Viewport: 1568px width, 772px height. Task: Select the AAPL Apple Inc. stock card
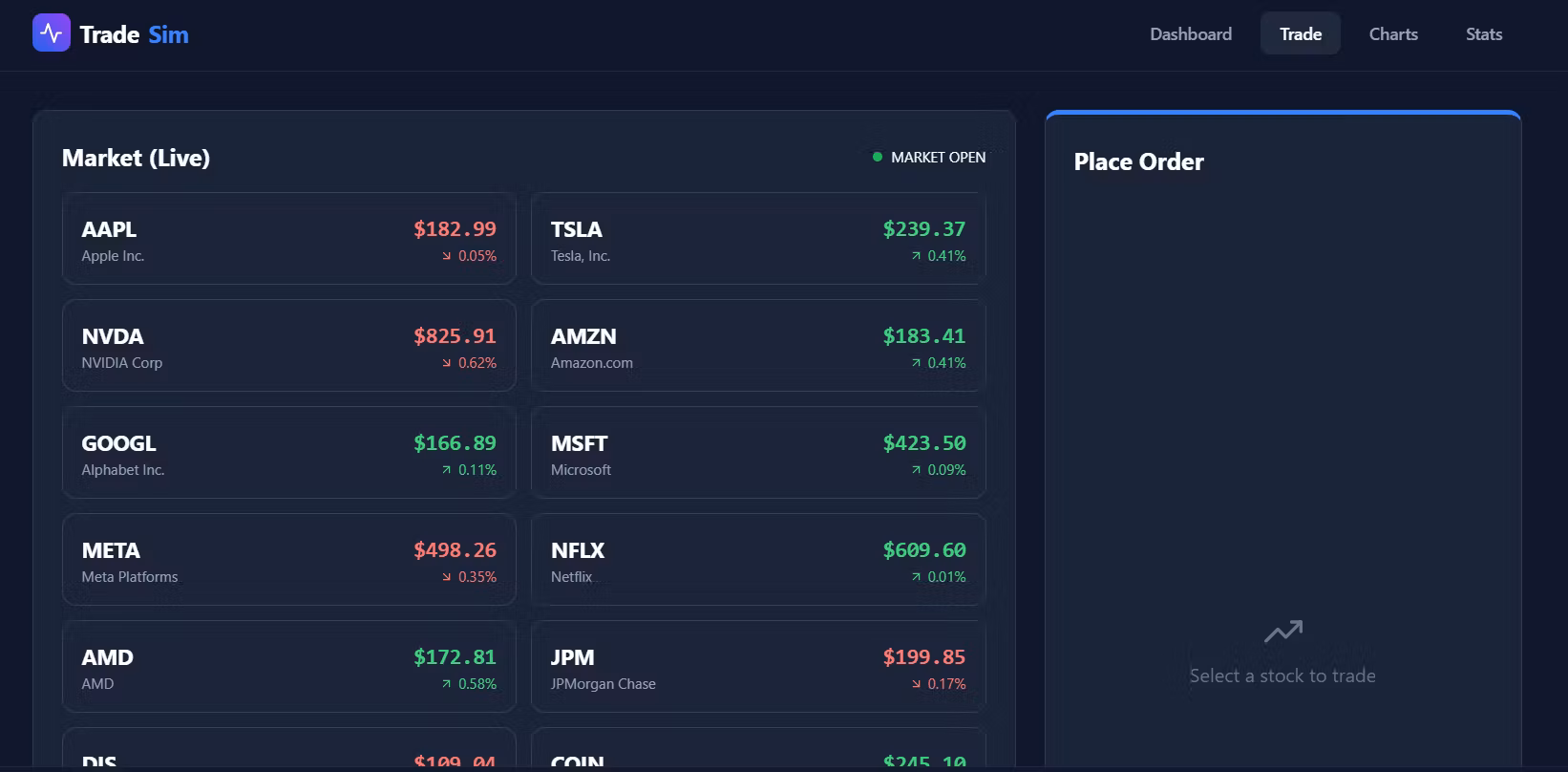[288, 239]
